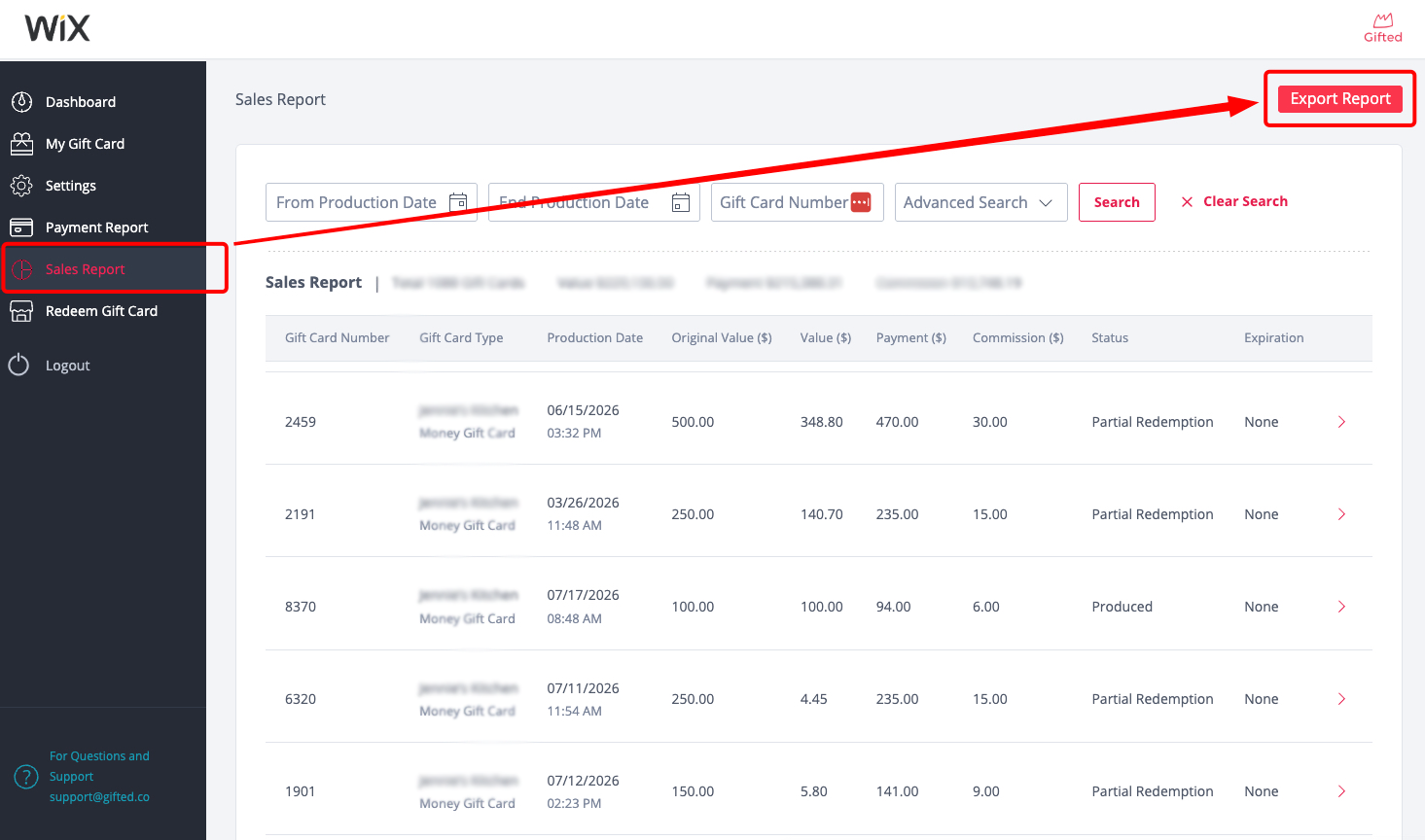Click the Logout power icon

(x=18, y=366)
